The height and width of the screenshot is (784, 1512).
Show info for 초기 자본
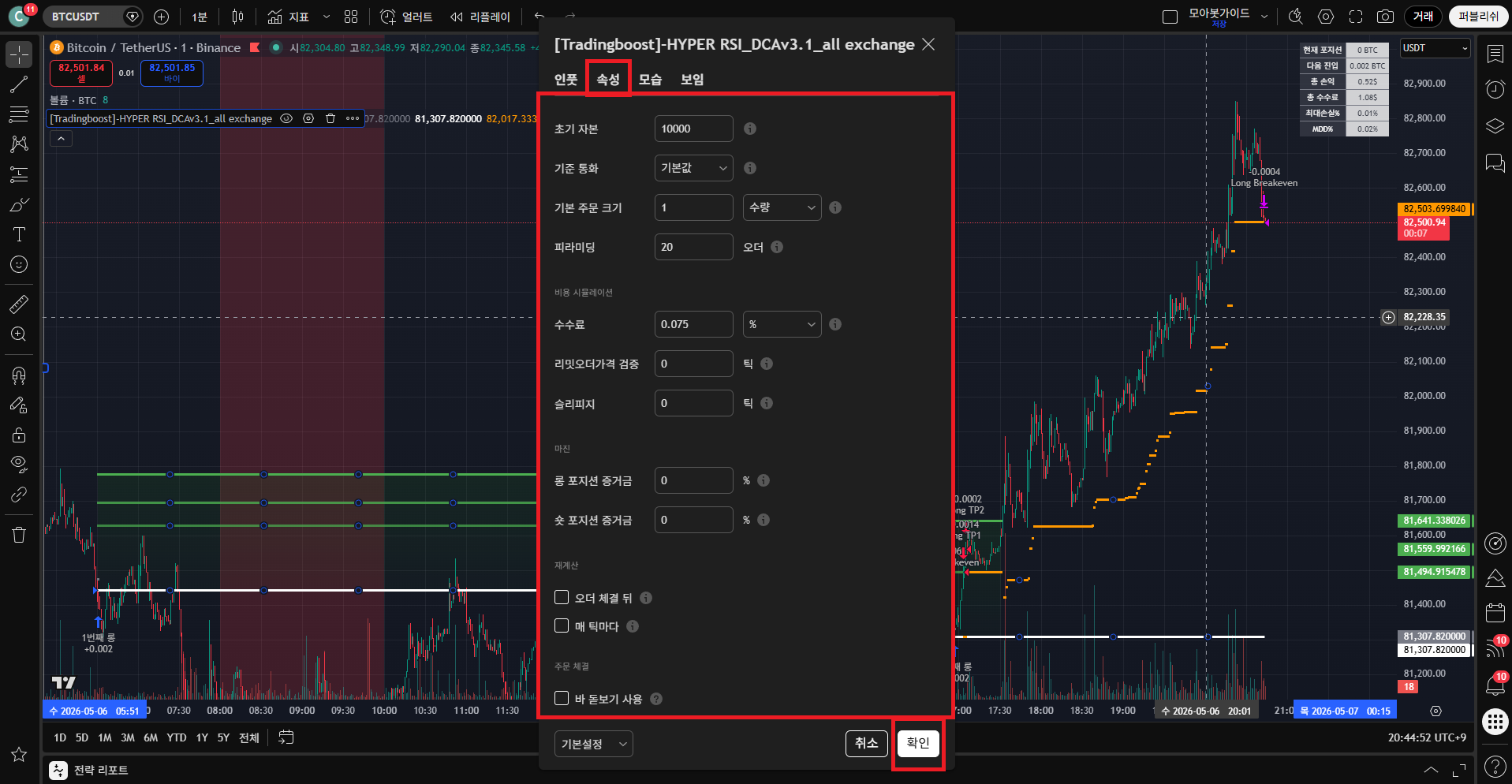750,129
